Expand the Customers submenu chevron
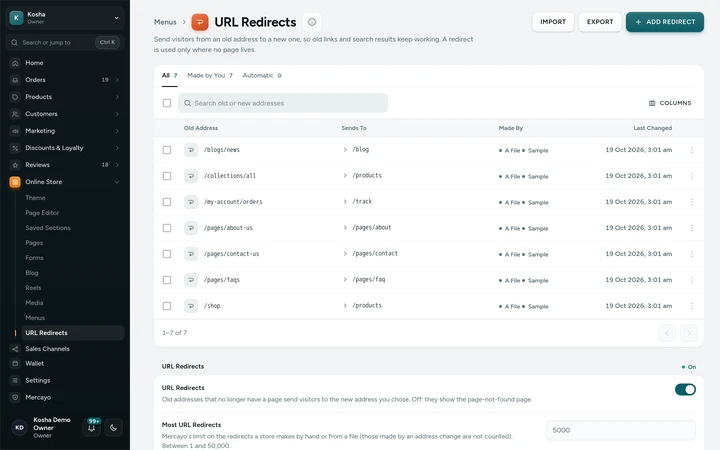This screenshot has height=450, width=720. (x=117, y=114)
